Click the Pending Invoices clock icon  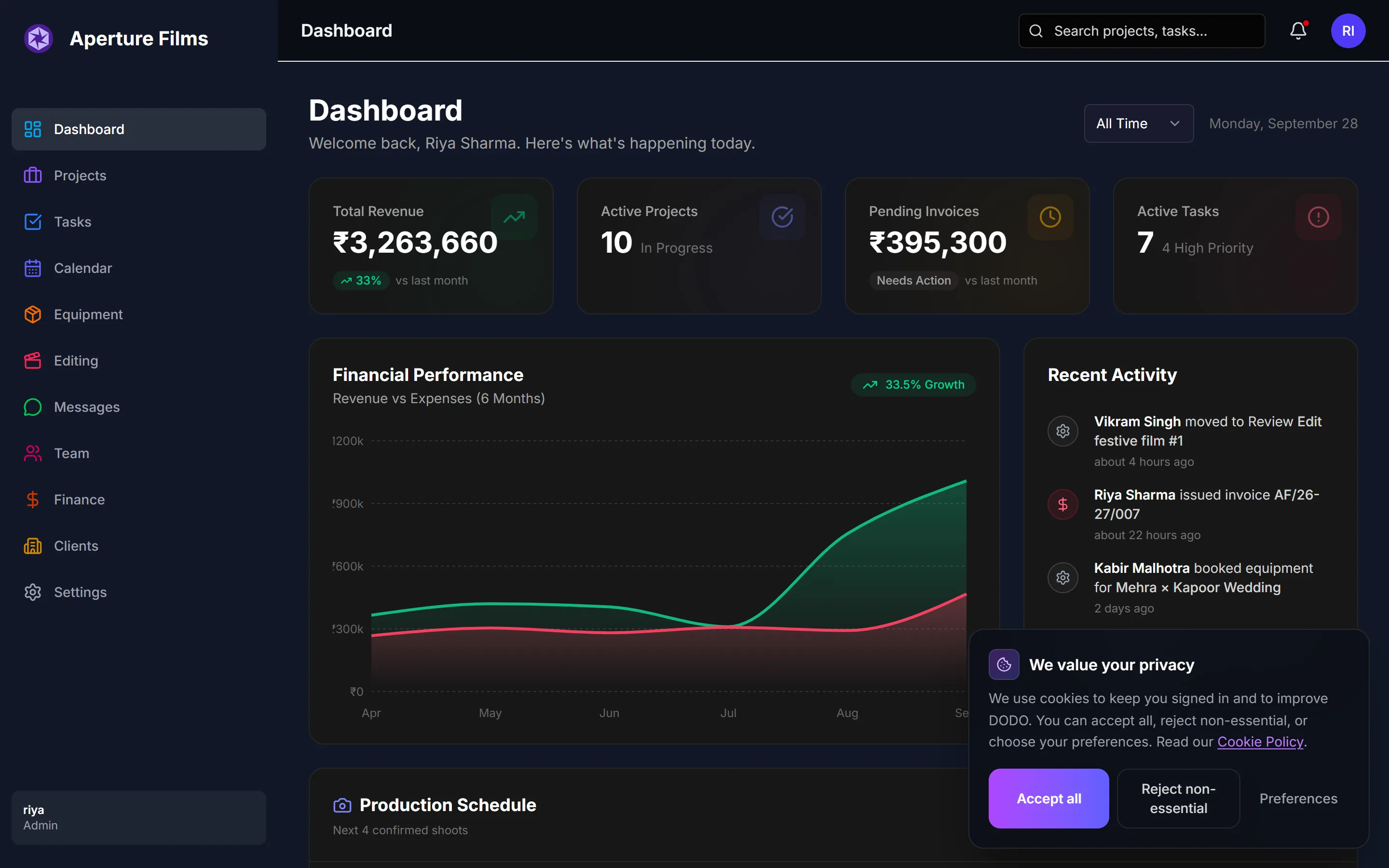tap(1050, 217)
